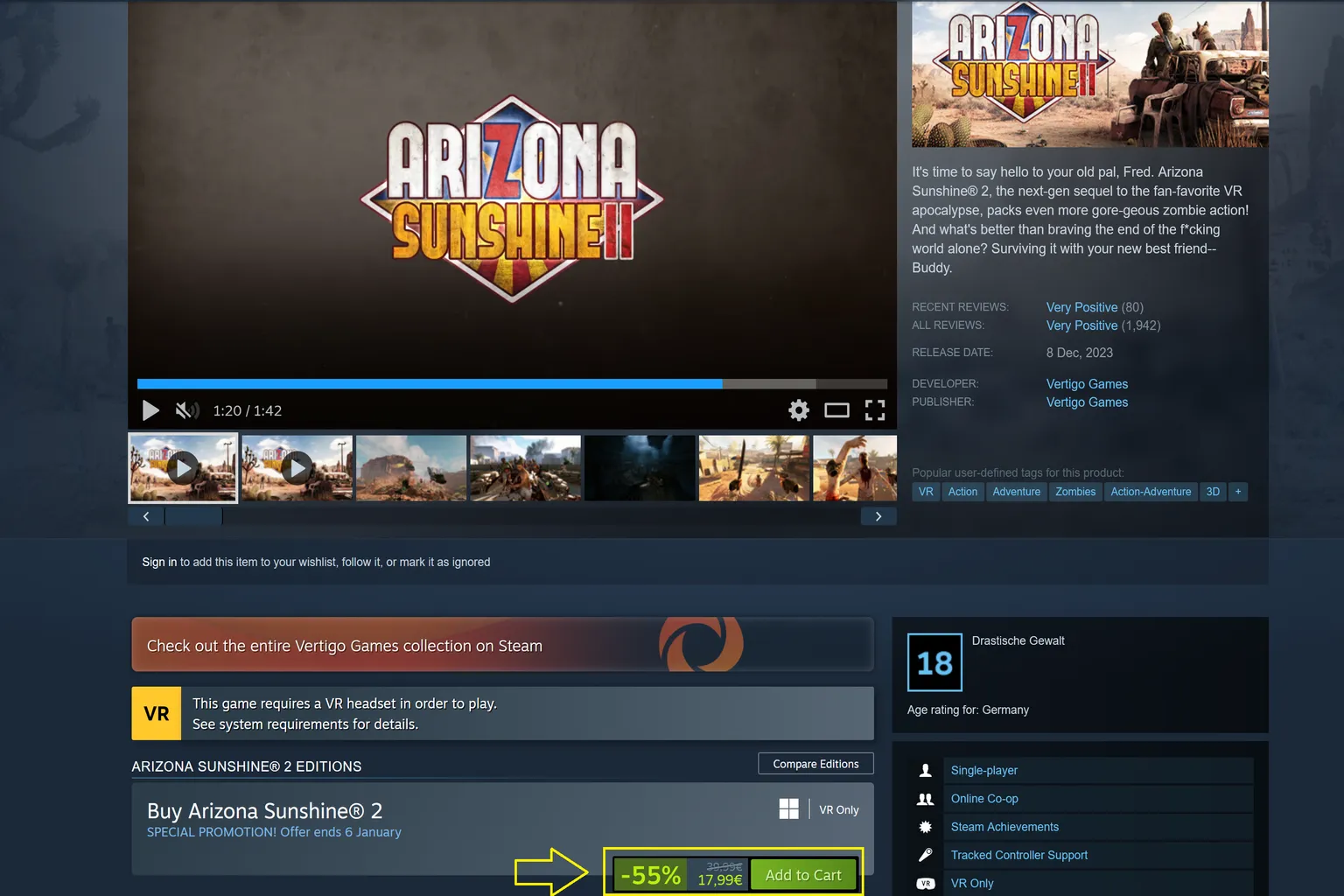Open the desert rock screenshot thumbnail
Viewport: 1344px width, 896px height.
point(411,468)
